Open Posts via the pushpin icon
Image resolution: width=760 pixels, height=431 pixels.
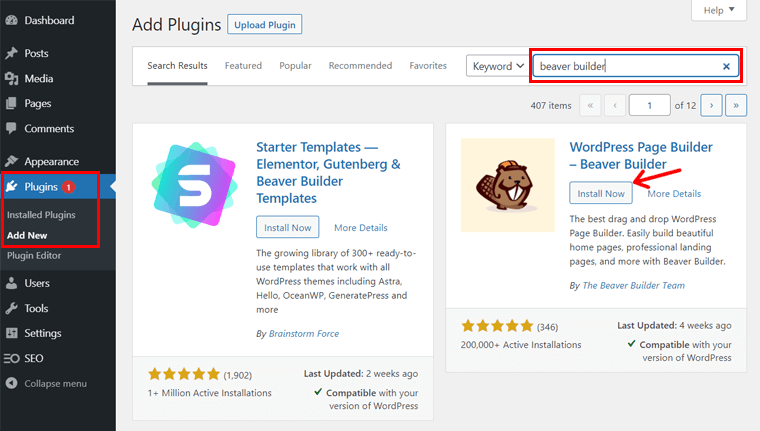click(x=11, y=53)
